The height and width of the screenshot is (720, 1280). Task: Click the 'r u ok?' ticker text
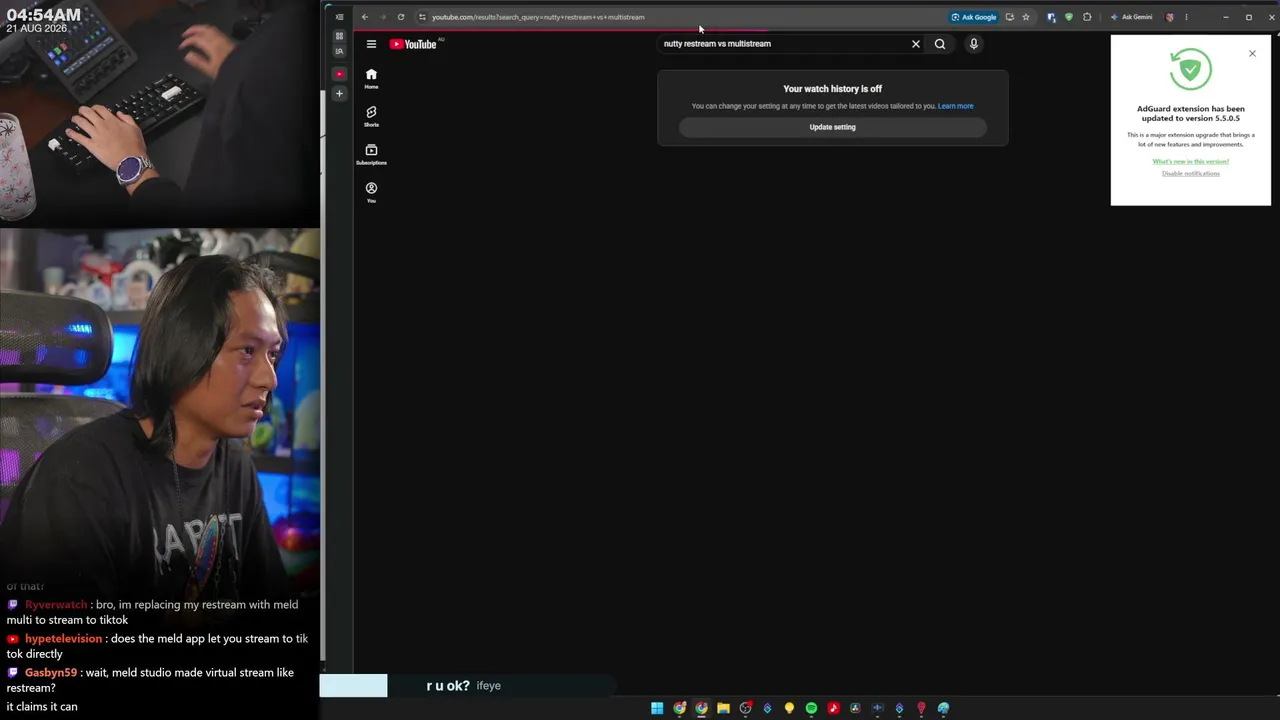448,686
